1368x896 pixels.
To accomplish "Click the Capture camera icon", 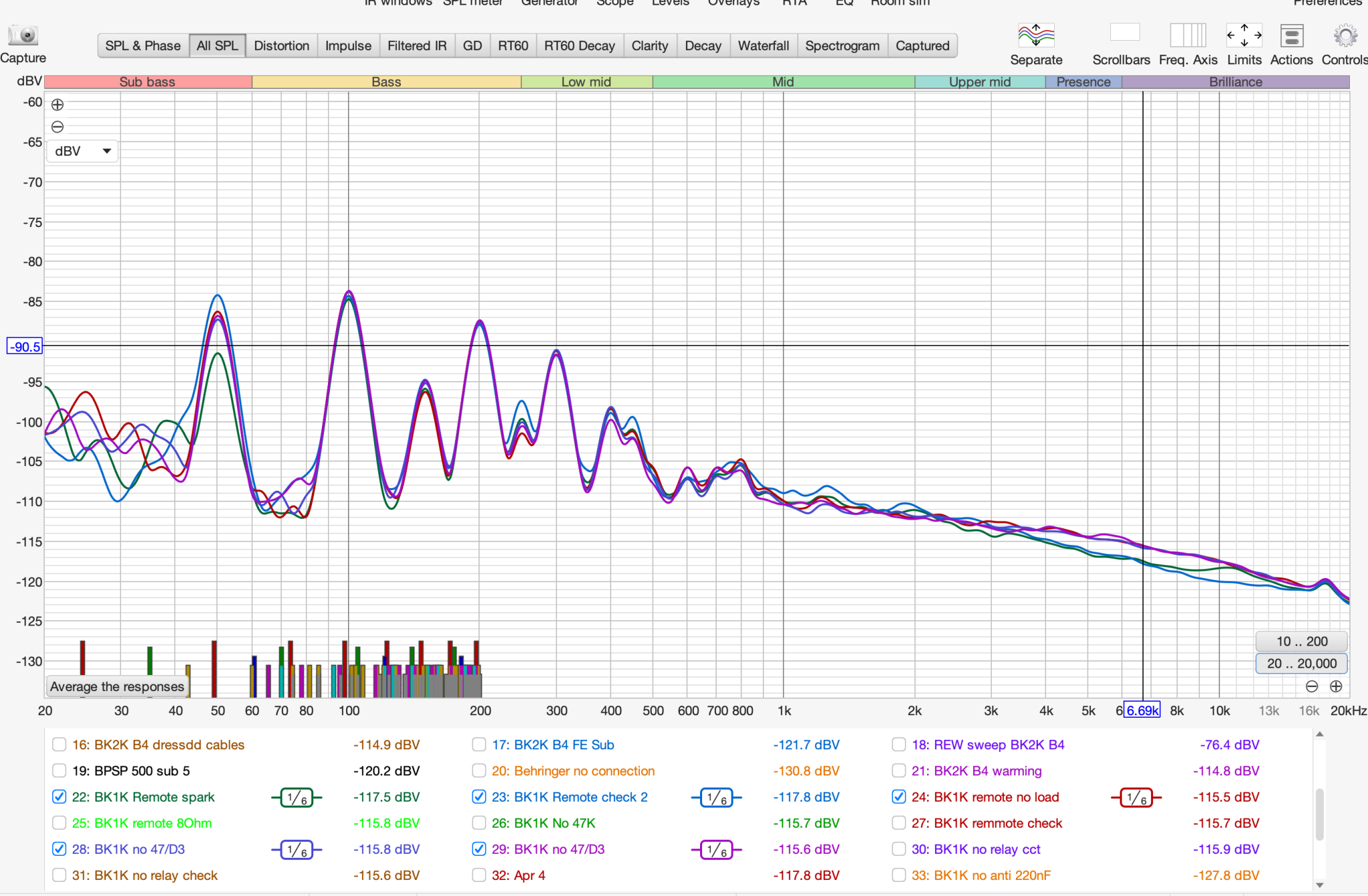I will pyautogui.click(x=23, y=35).
